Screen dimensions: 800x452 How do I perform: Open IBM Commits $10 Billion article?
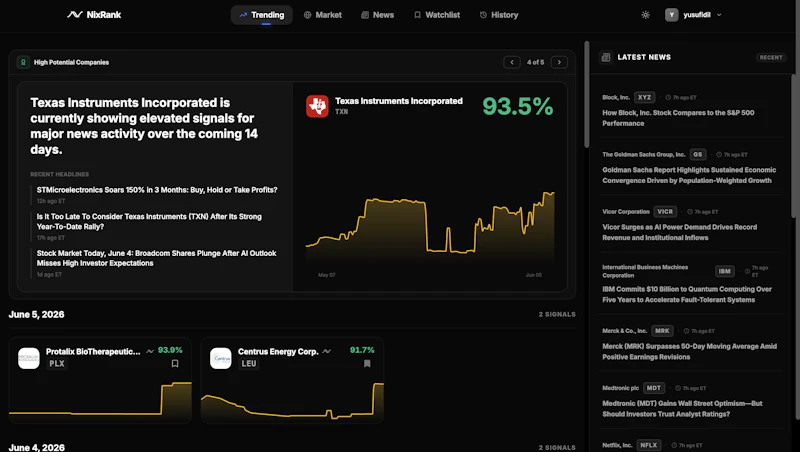tap(687, 294)
